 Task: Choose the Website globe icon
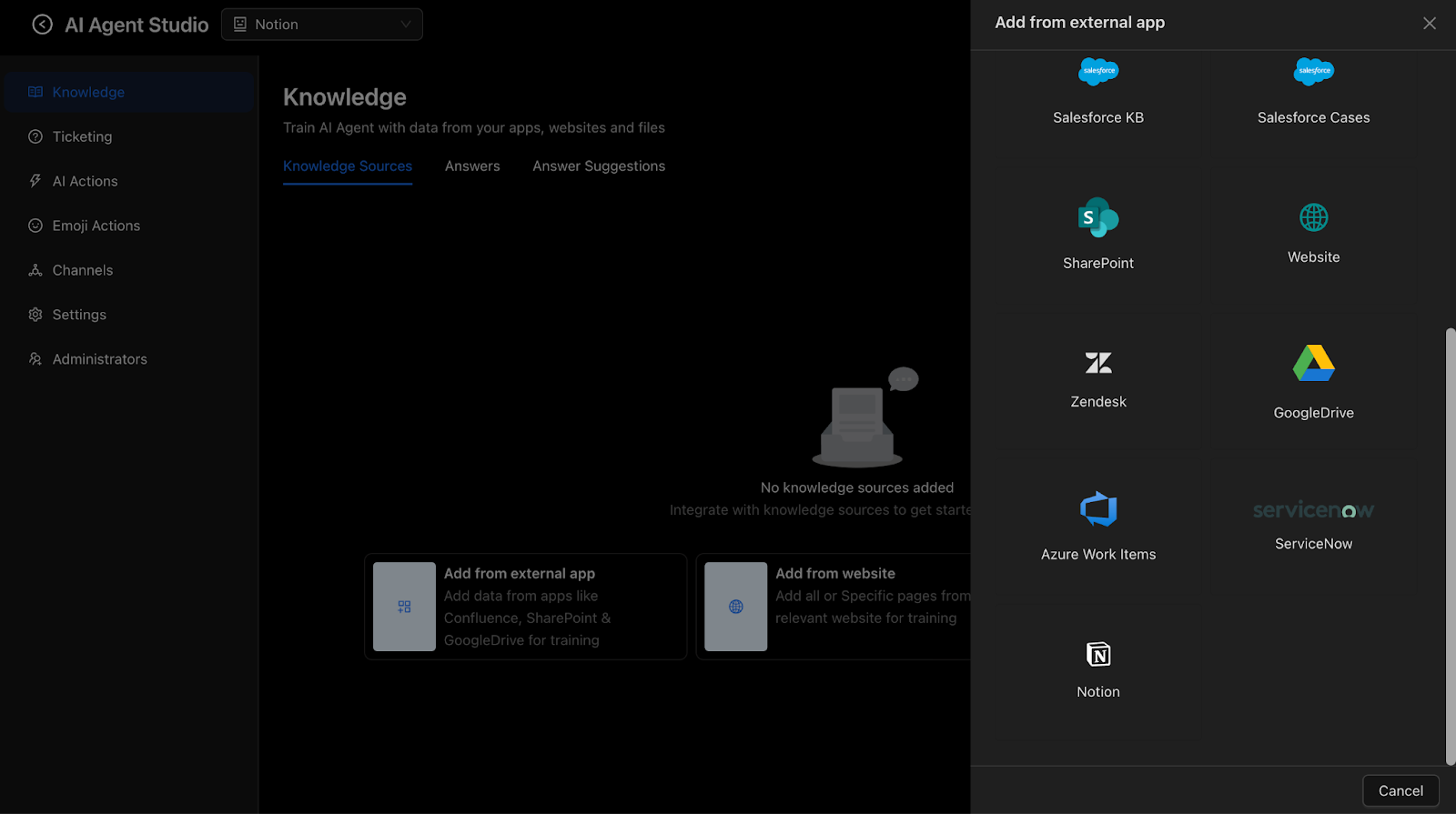coord(1314,217)
